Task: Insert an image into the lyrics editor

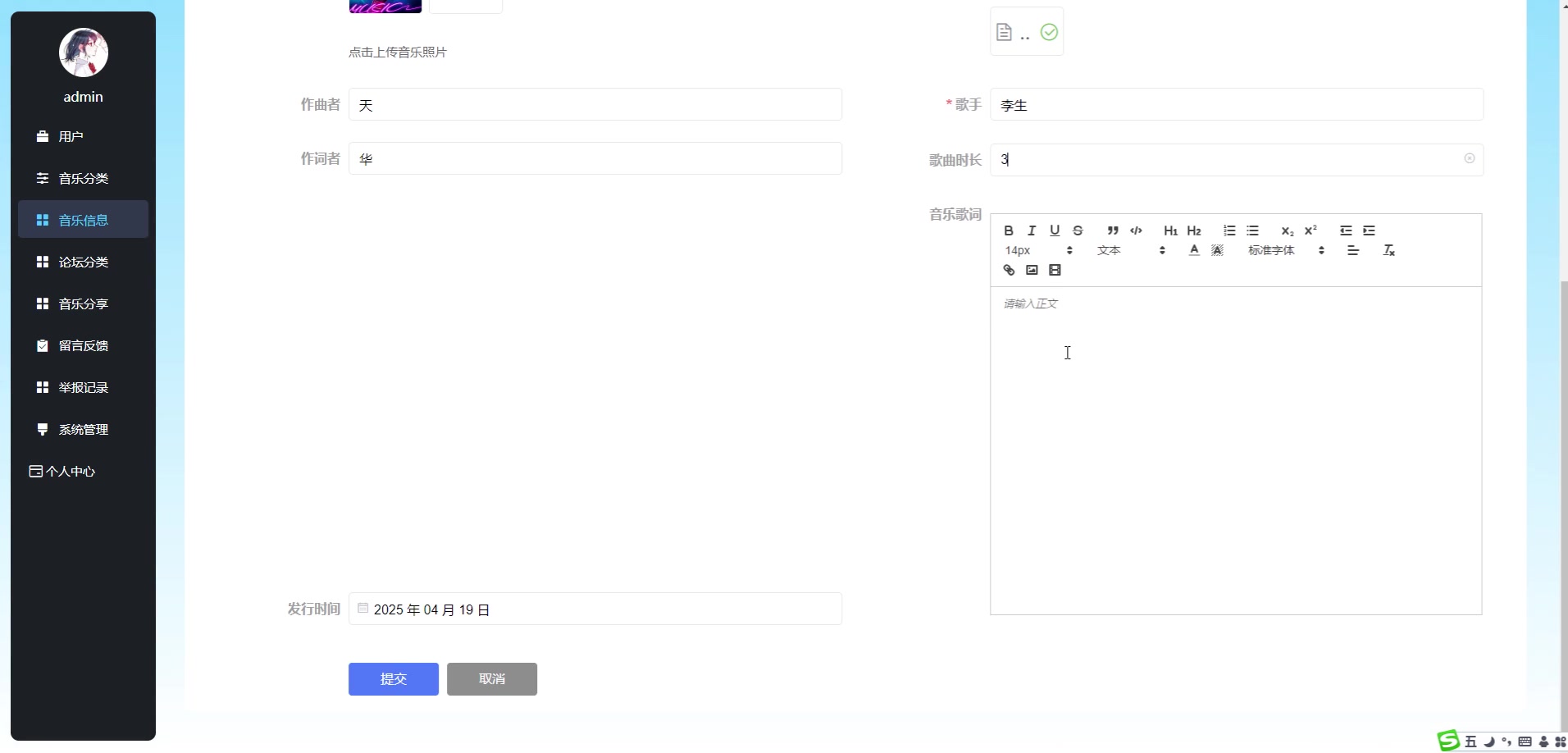Action: click(1032, 270)
